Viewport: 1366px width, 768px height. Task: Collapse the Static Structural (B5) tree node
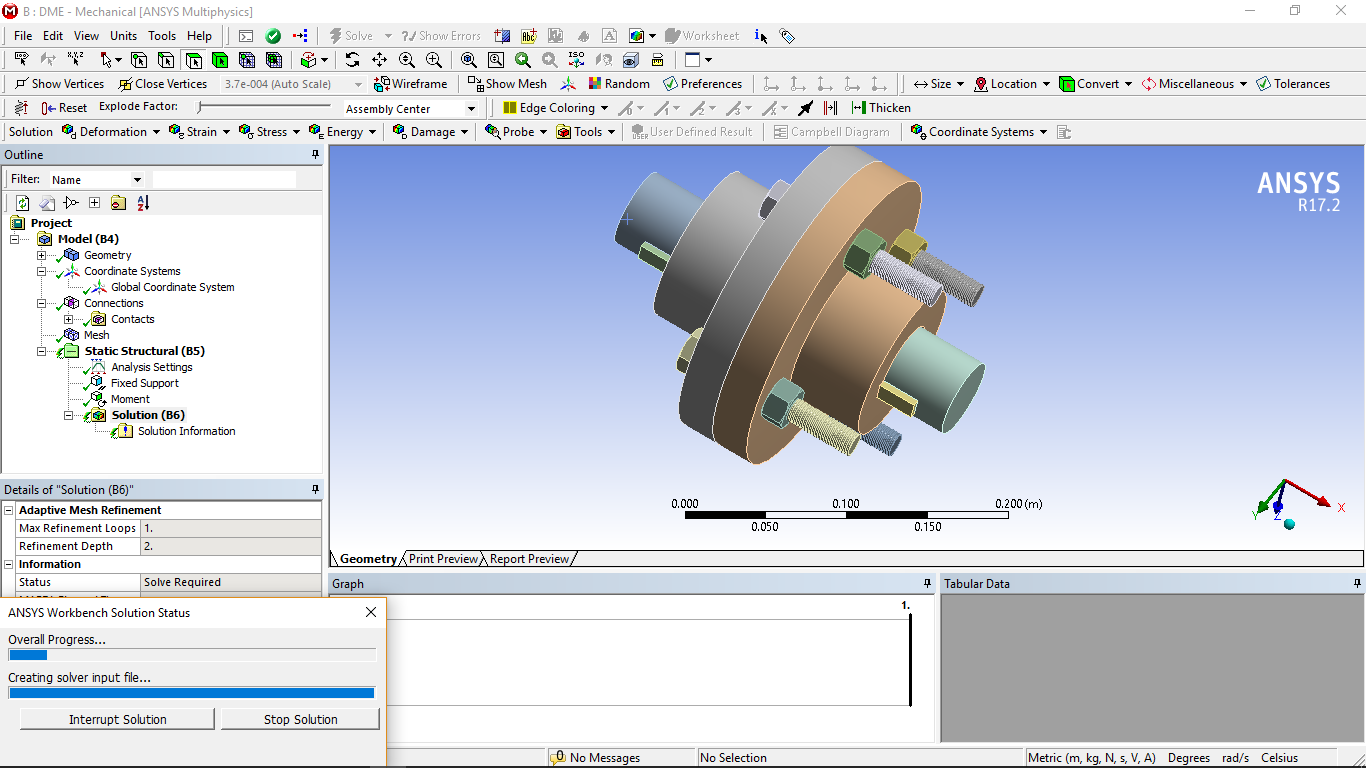point(42,351)
